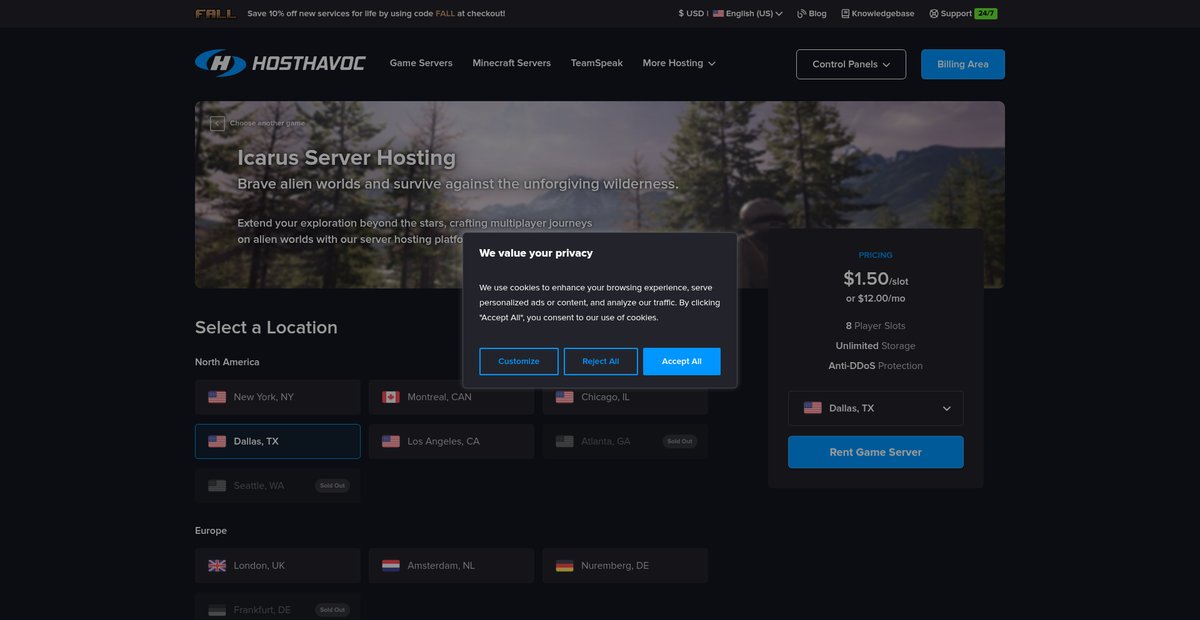Screen dimensions: 1200x620
Task: Open the Game Servers menu item
Action: [x=421, y=63]
